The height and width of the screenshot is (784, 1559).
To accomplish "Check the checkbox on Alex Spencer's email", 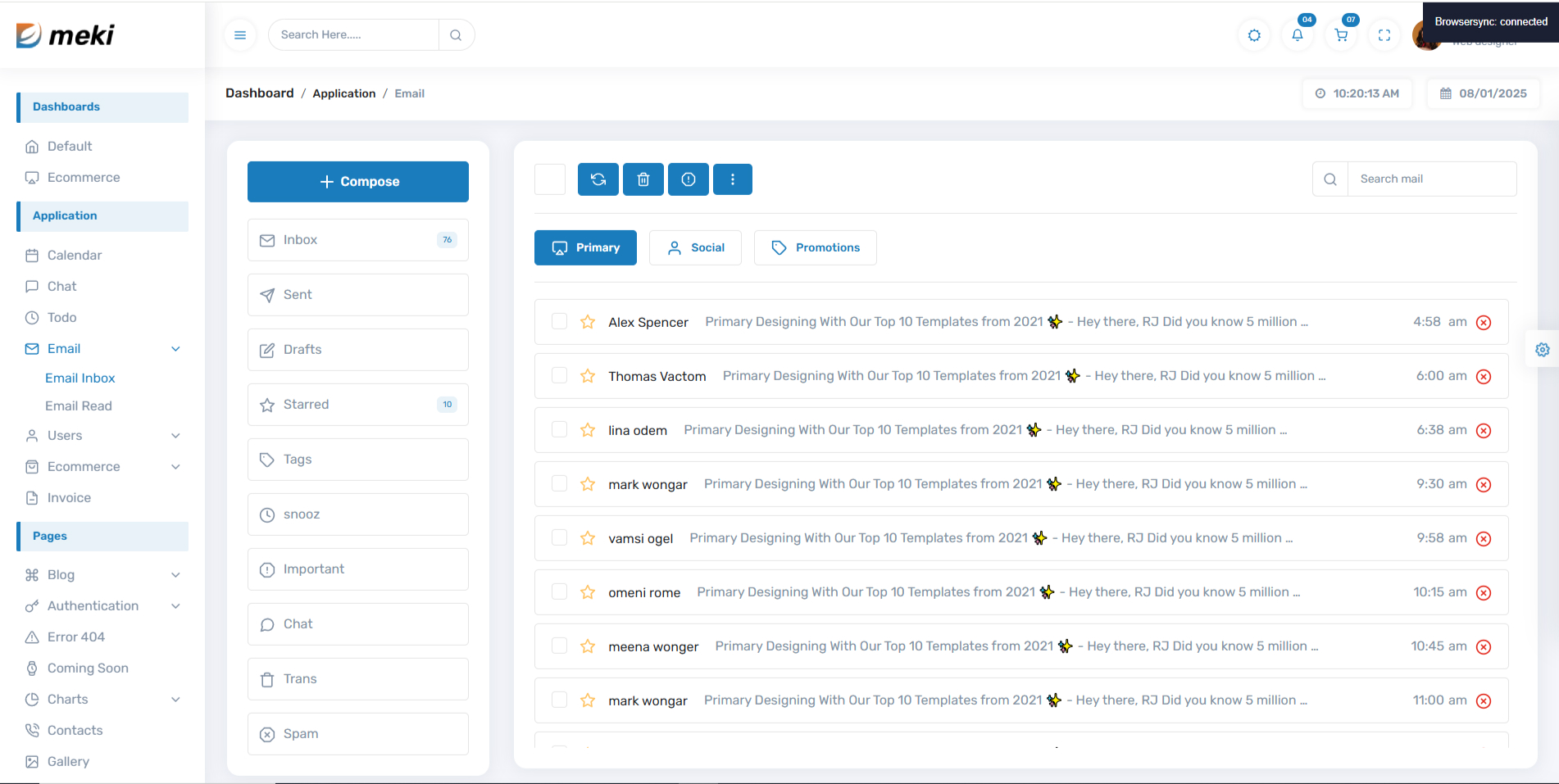I will point(559,322).
